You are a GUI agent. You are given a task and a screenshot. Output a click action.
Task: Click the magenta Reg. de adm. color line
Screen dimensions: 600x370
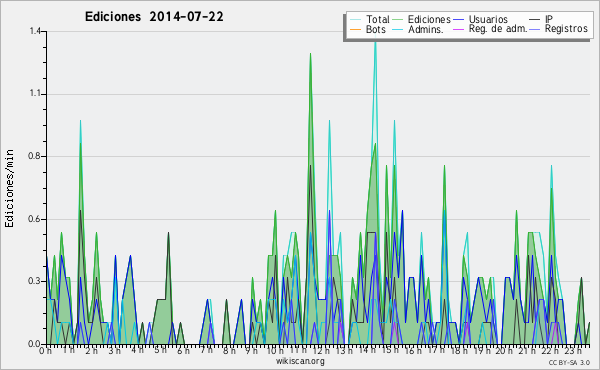click(458, 29)
